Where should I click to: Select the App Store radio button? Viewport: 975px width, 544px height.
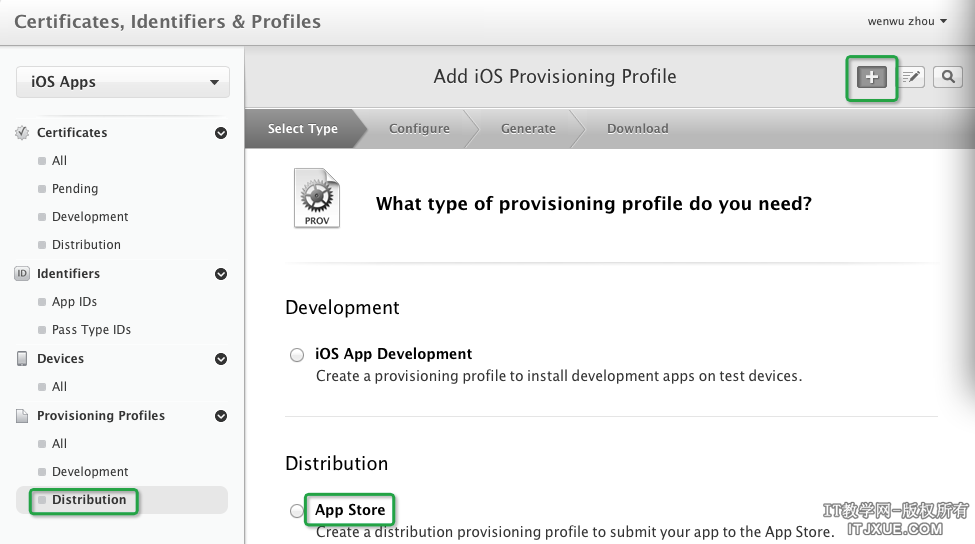click(297, 511)
